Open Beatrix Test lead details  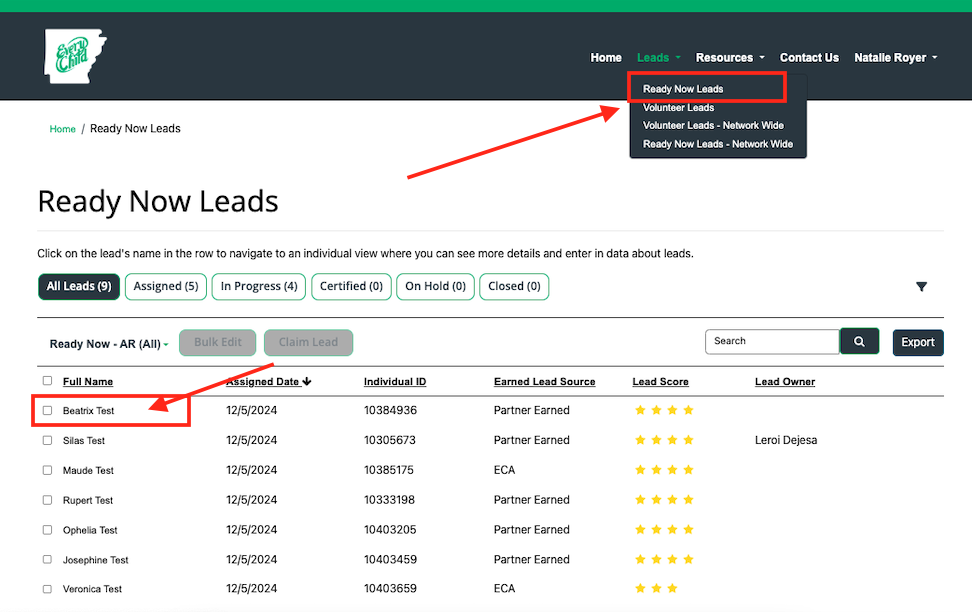89,410
